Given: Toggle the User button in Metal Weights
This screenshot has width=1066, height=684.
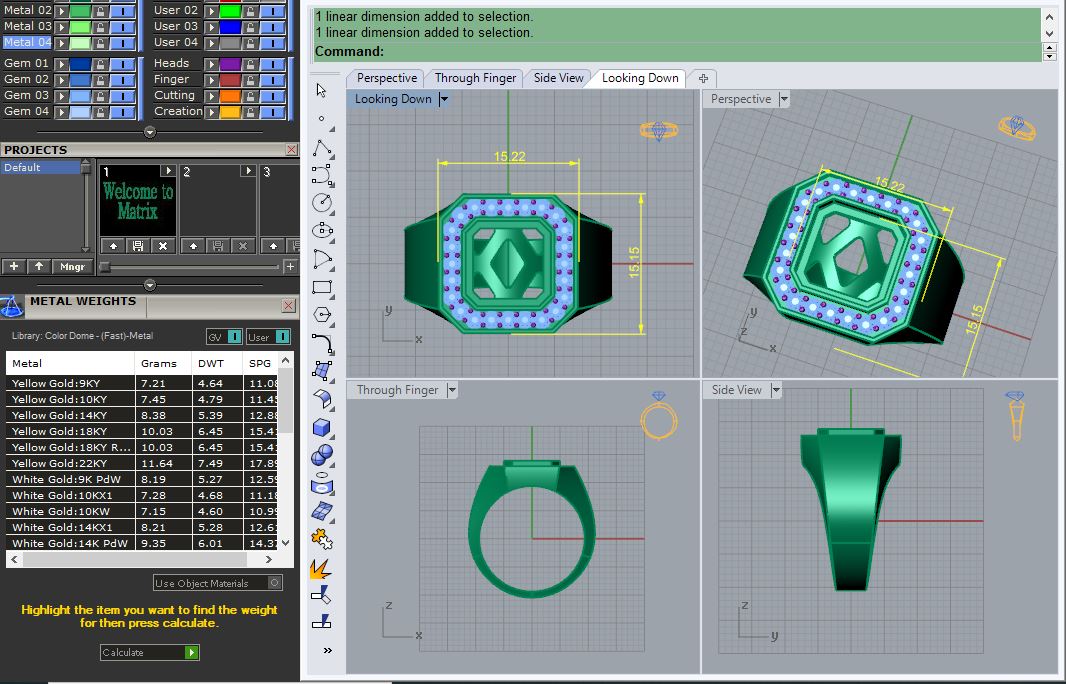Looking at the screenshot, I should (x=267, y=337).
